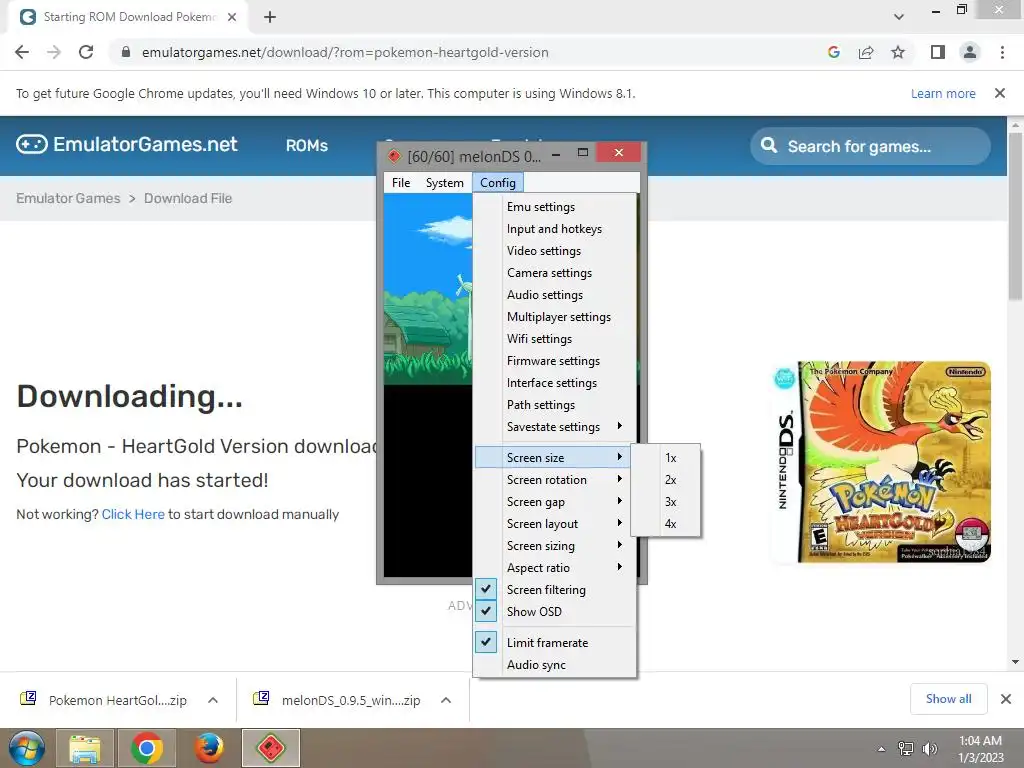The height and width of the screenshot is (768, 1024).
Task: Open Google icon in address bar
Action: 833,52
